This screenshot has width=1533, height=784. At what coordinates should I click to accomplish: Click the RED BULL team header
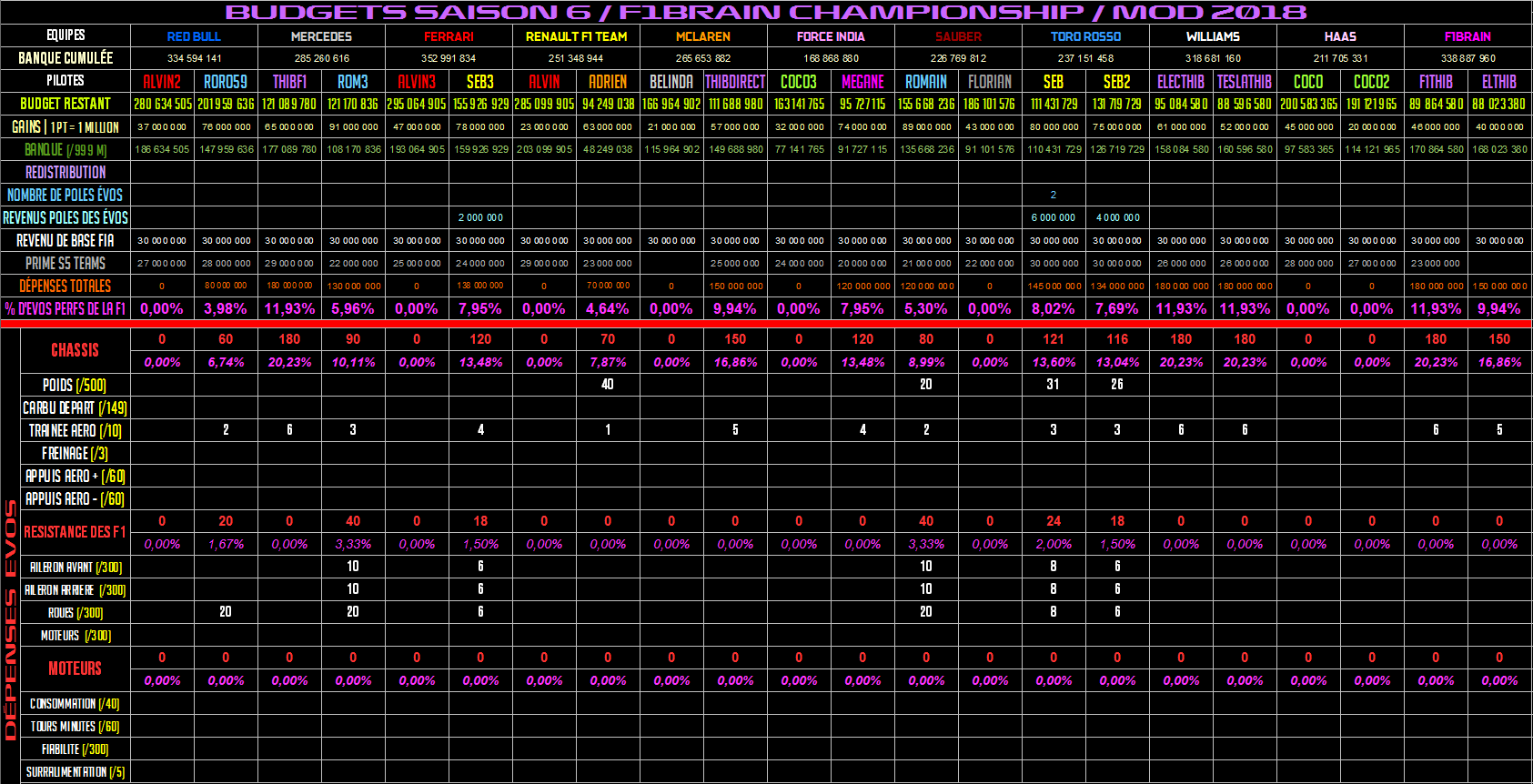(194, 36)
